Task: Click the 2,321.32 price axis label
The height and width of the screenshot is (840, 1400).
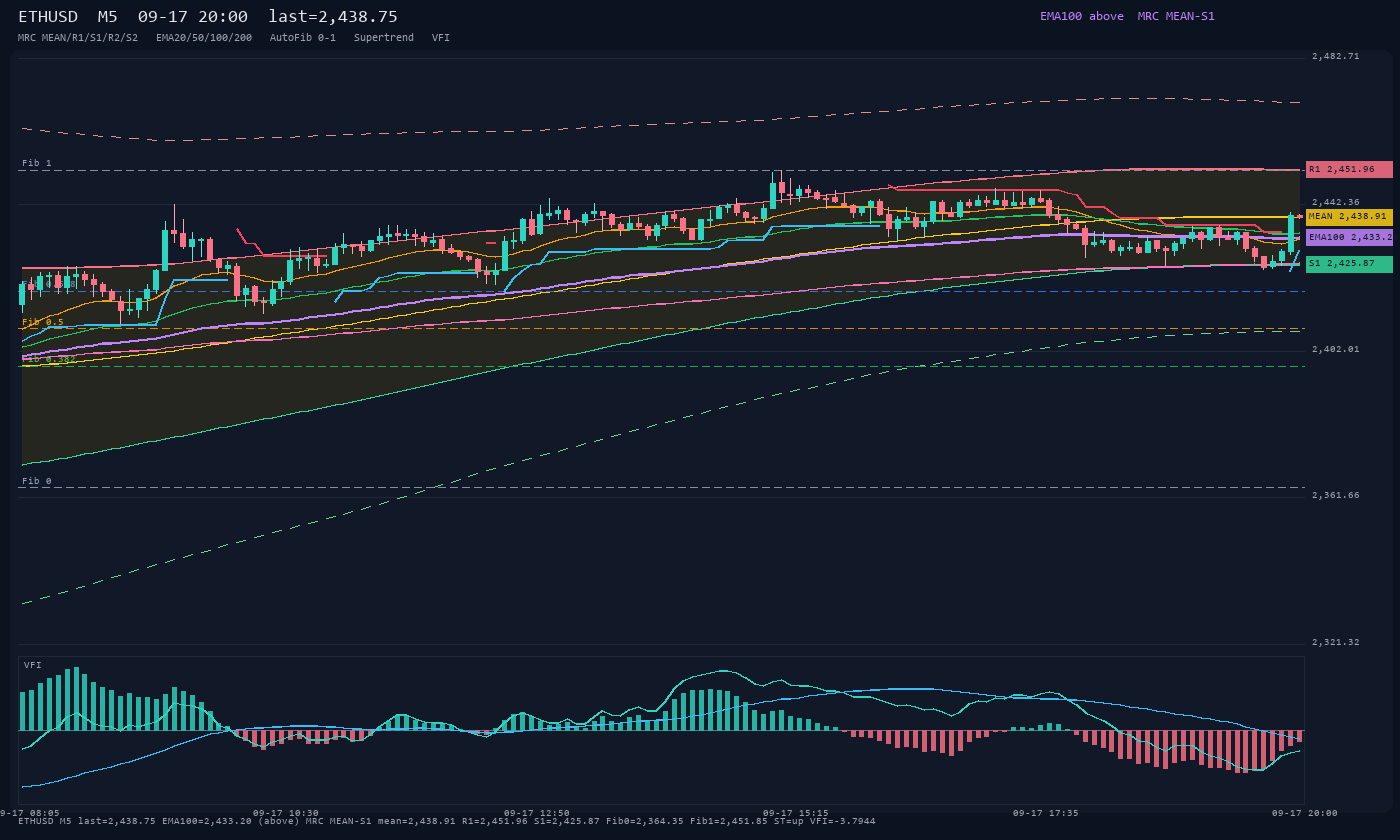Action: click(x=1336, y=642)
